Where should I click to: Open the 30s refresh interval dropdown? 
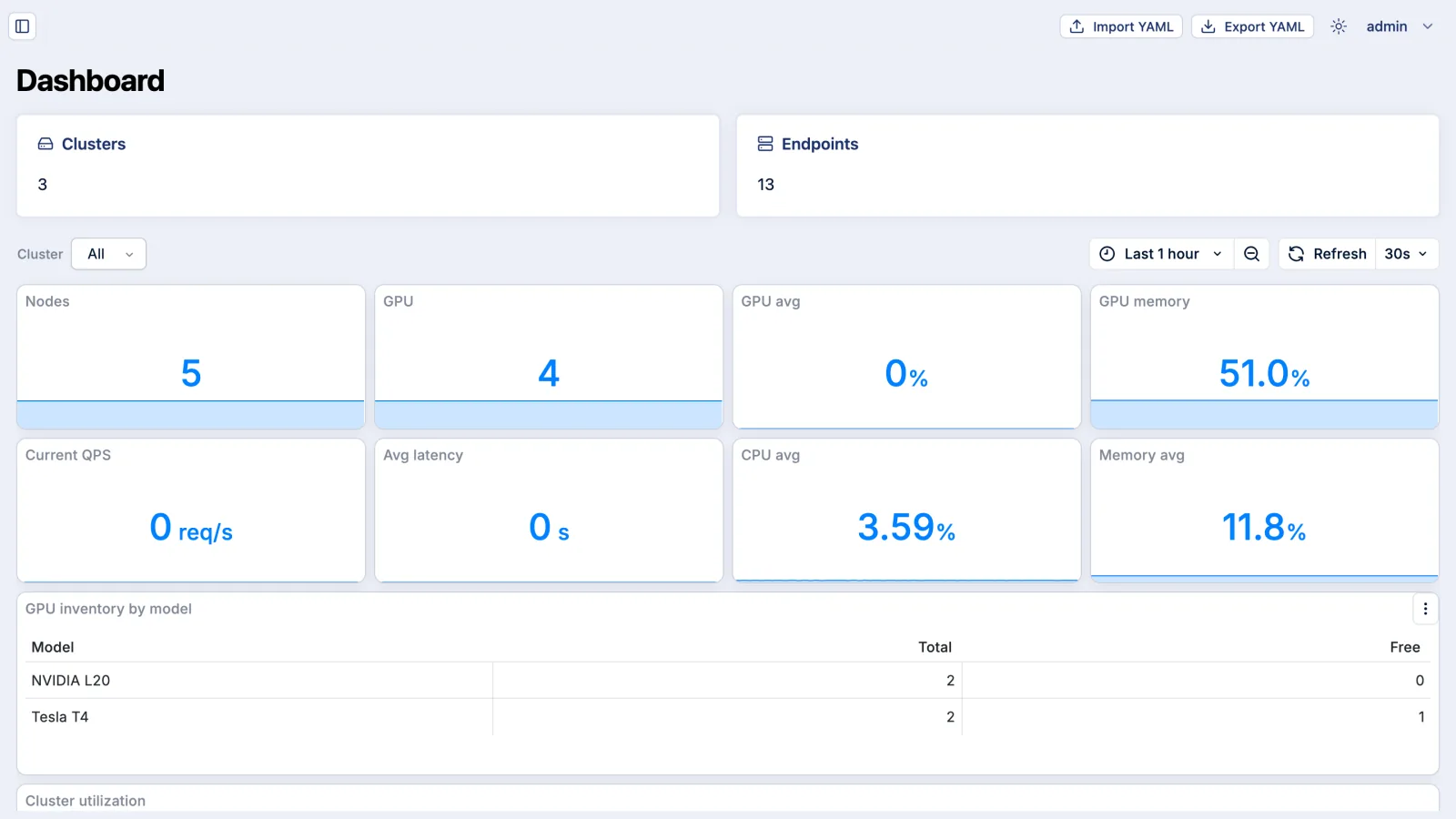point(1407,254)
